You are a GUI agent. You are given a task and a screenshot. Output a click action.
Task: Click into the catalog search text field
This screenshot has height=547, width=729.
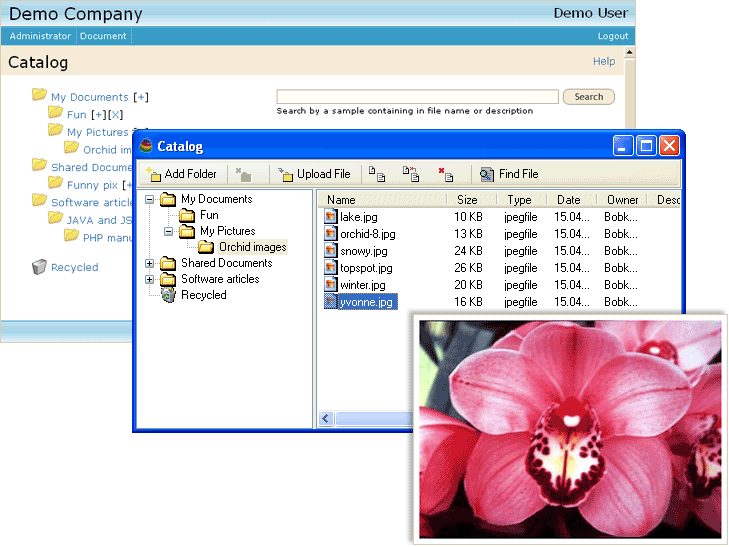(x=418, y=97)
